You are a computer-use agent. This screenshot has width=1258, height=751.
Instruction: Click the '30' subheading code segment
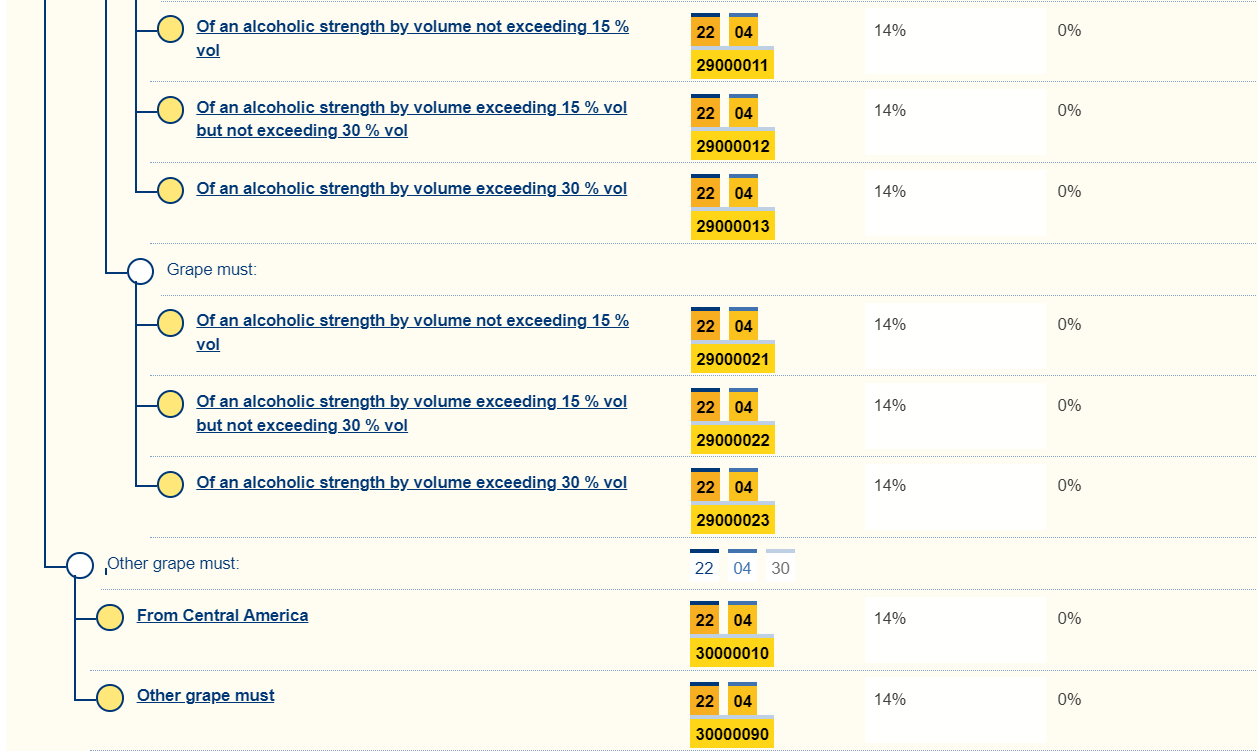pyautogui.click(x=780, y=568)
